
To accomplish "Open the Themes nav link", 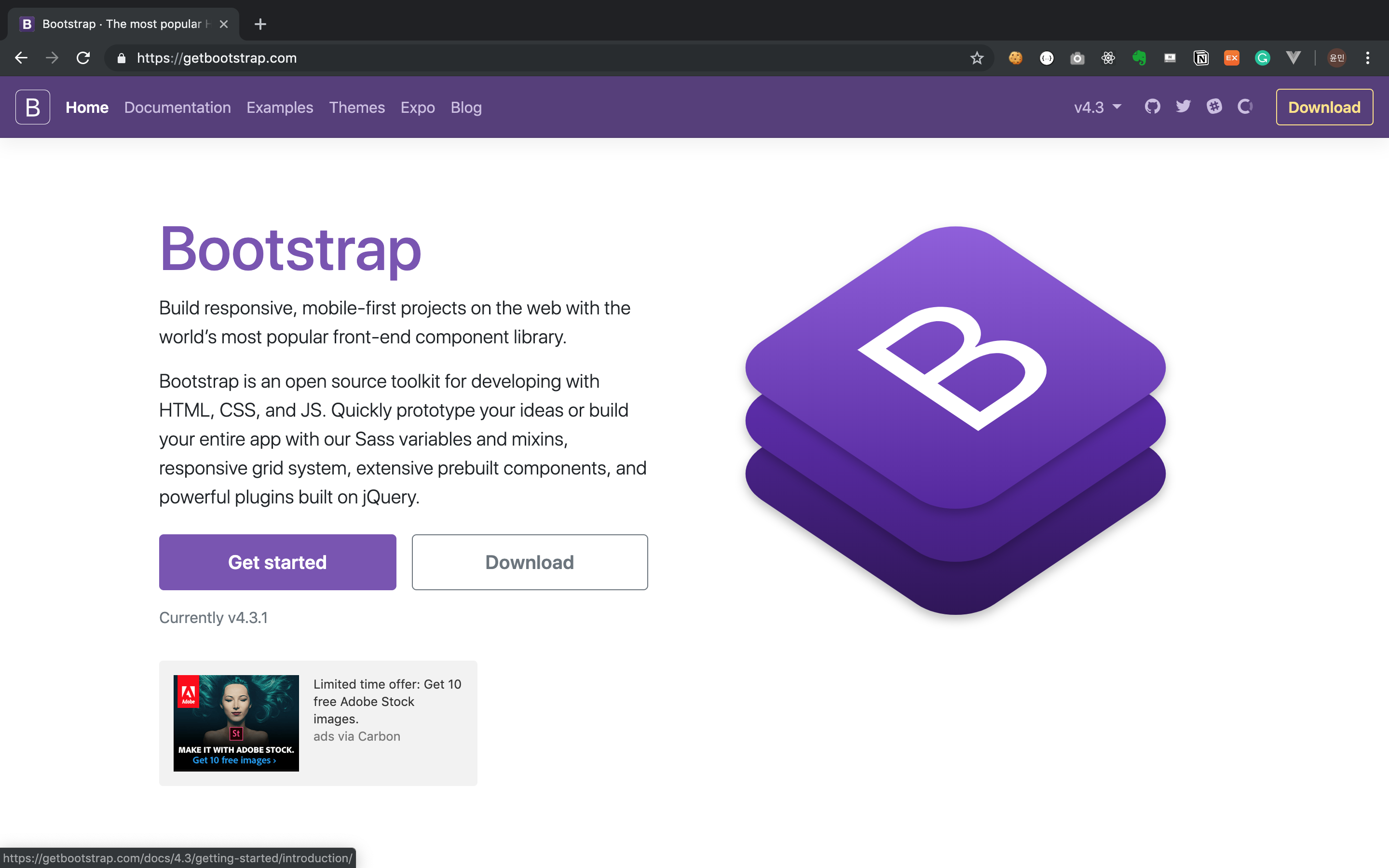I will tap(356, 108).
